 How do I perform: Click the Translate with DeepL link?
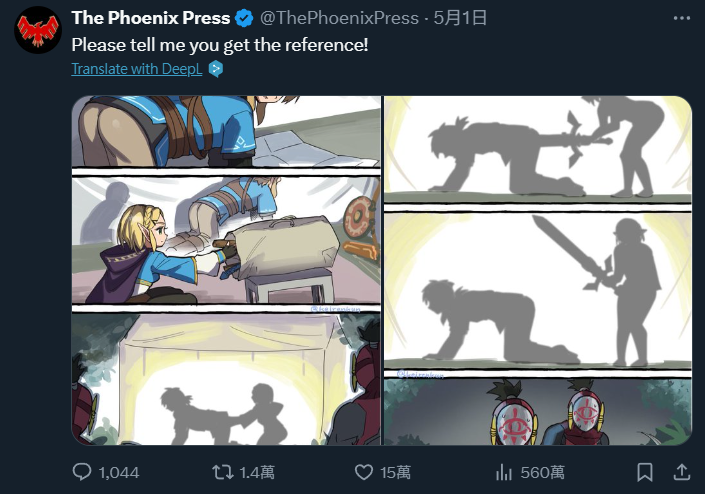[137, 69]
